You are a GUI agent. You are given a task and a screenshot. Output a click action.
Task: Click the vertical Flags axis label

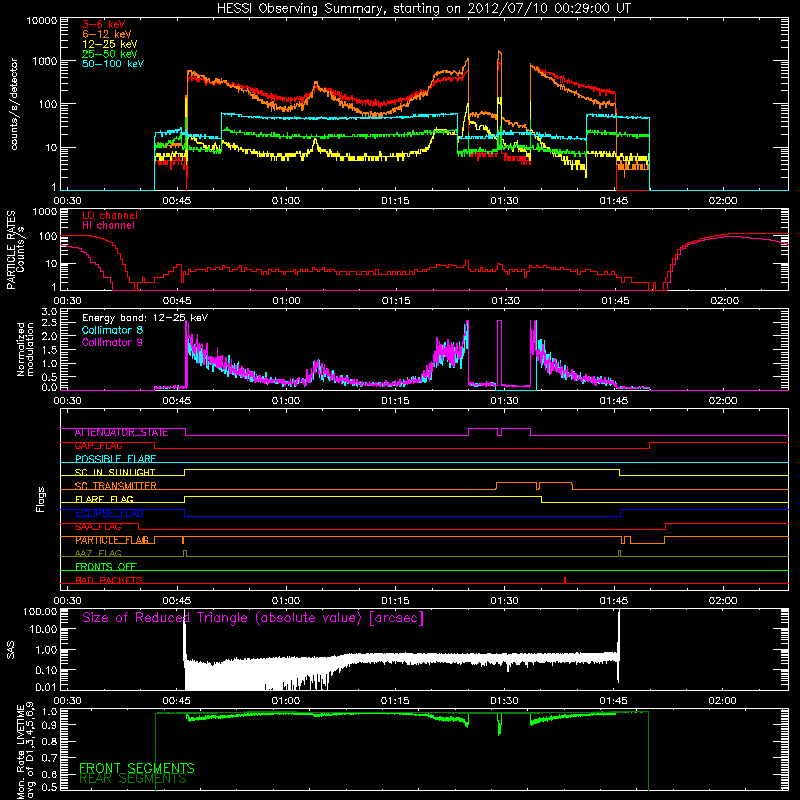pyautogui.click(x=41, y=499)
